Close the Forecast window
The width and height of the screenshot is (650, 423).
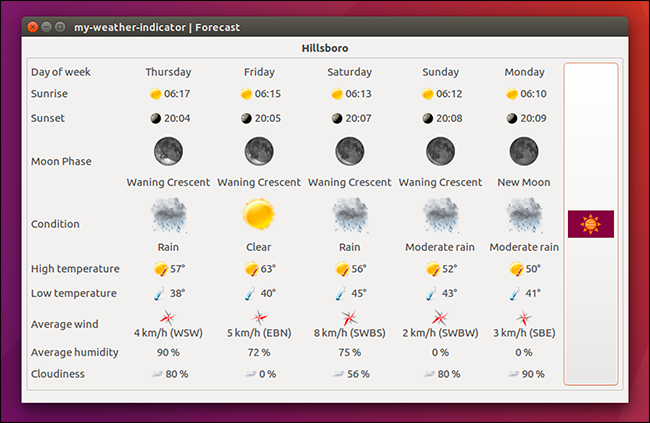click(x=33, y=27)
